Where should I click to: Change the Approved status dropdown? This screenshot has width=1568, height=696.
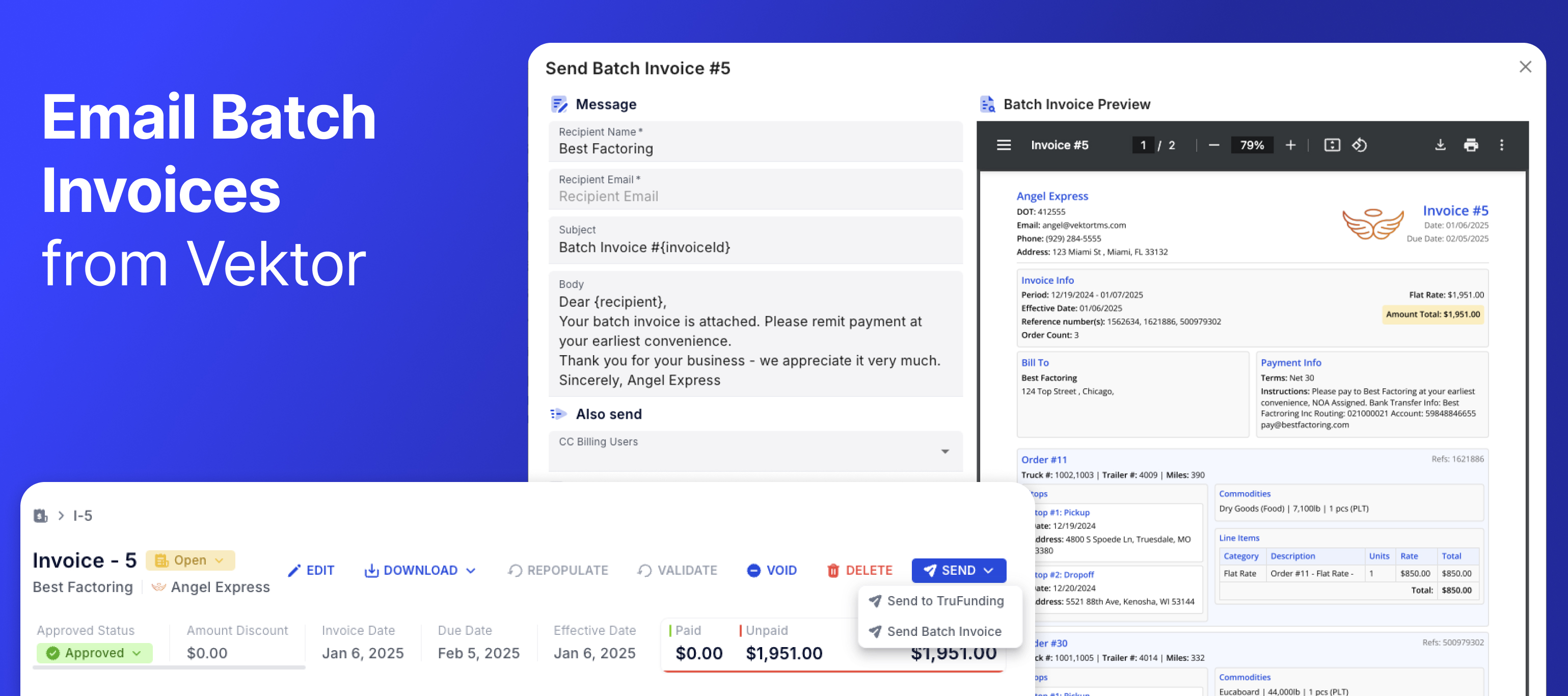94,653
